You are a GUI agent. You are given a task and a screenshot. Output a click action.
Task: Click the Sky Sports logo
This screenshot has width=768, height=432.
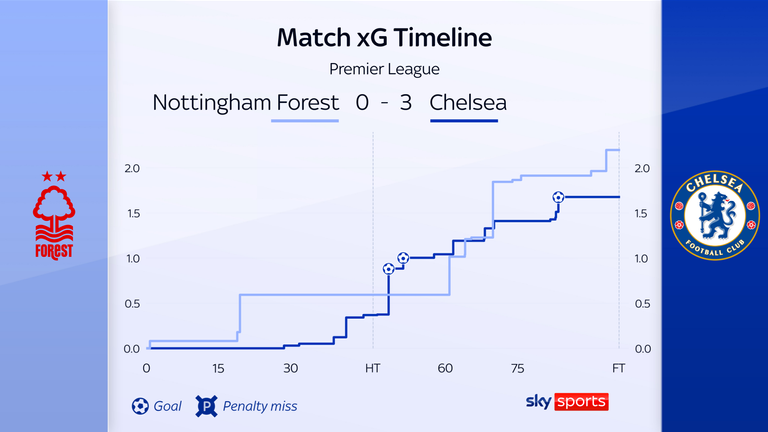[x=566, y=402]
